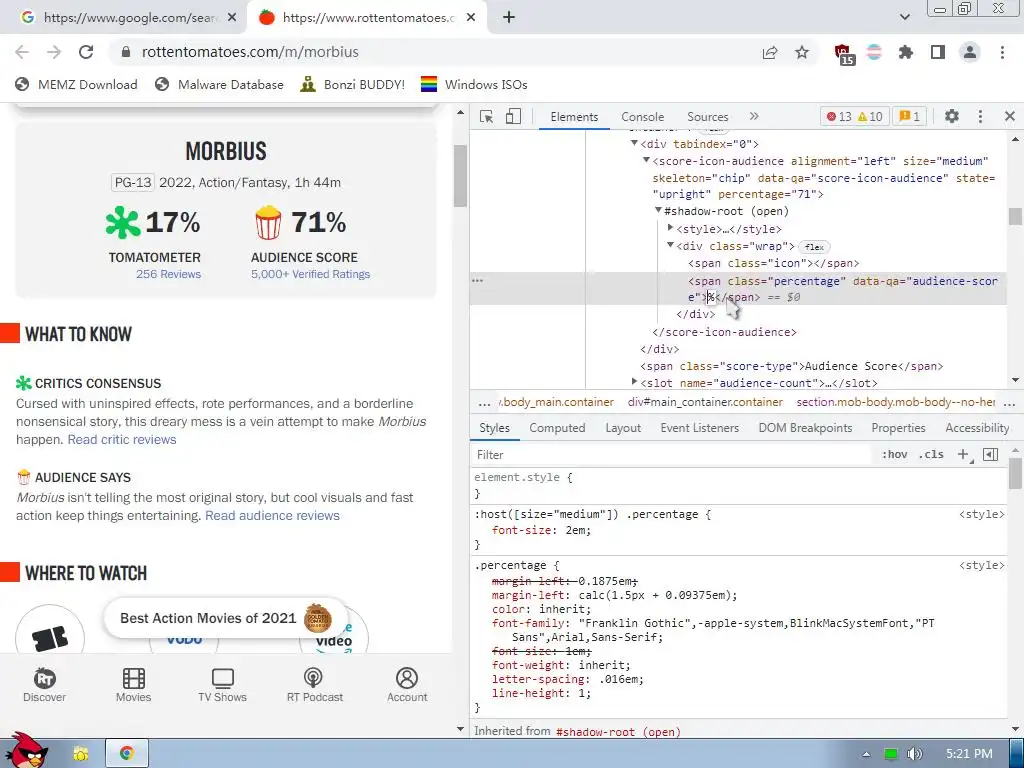Open DevTools settings gear
This screenshot has width=1024, height=768.
point(952,116)
